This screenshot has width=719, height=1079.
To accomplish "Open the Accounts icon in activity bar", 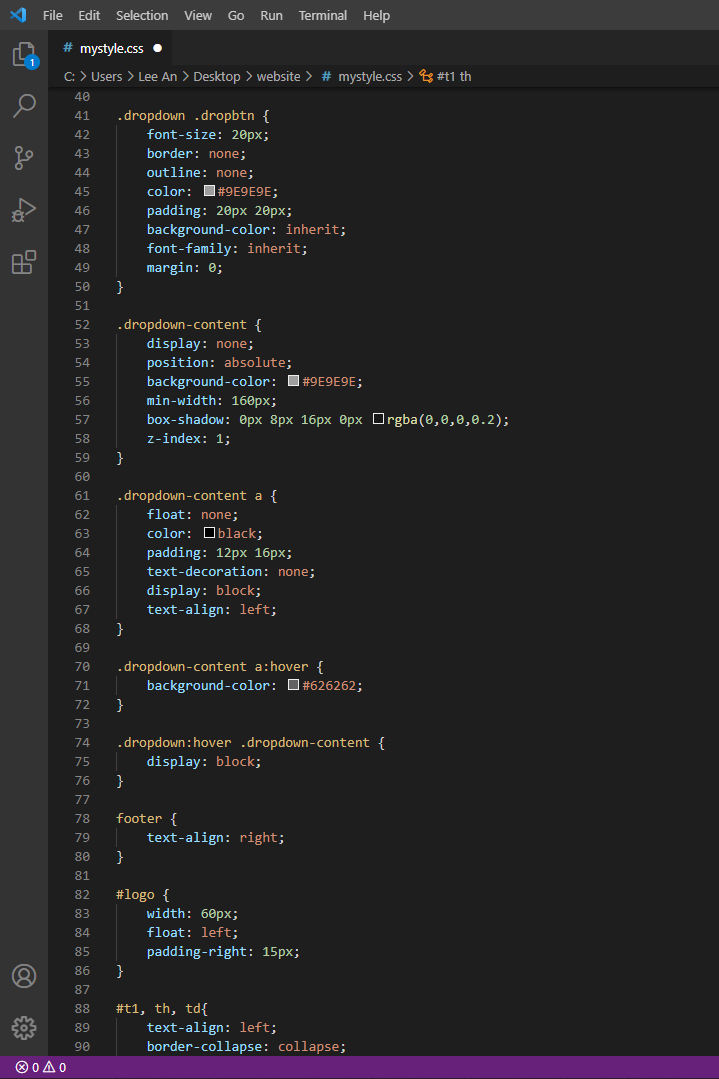I will pos(24,976).
